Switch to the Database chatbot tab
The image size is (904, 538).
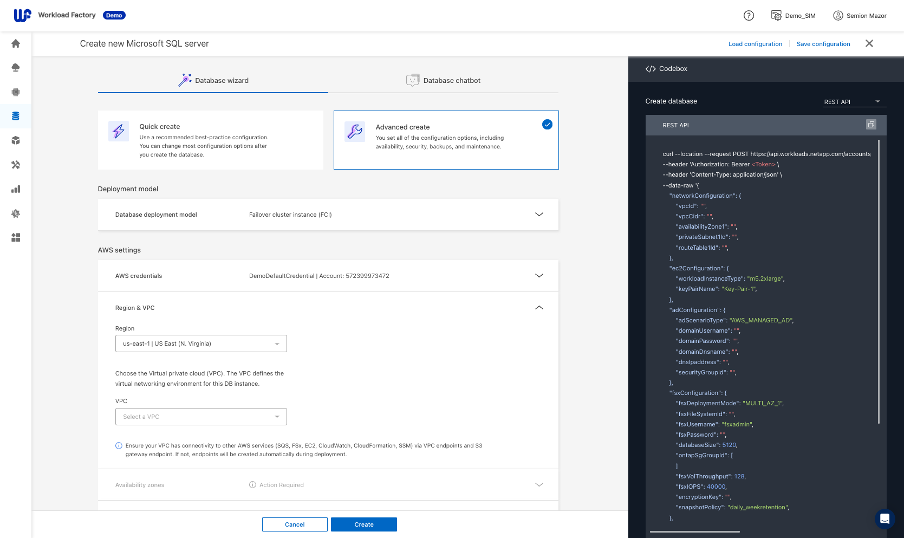[443, 80]
